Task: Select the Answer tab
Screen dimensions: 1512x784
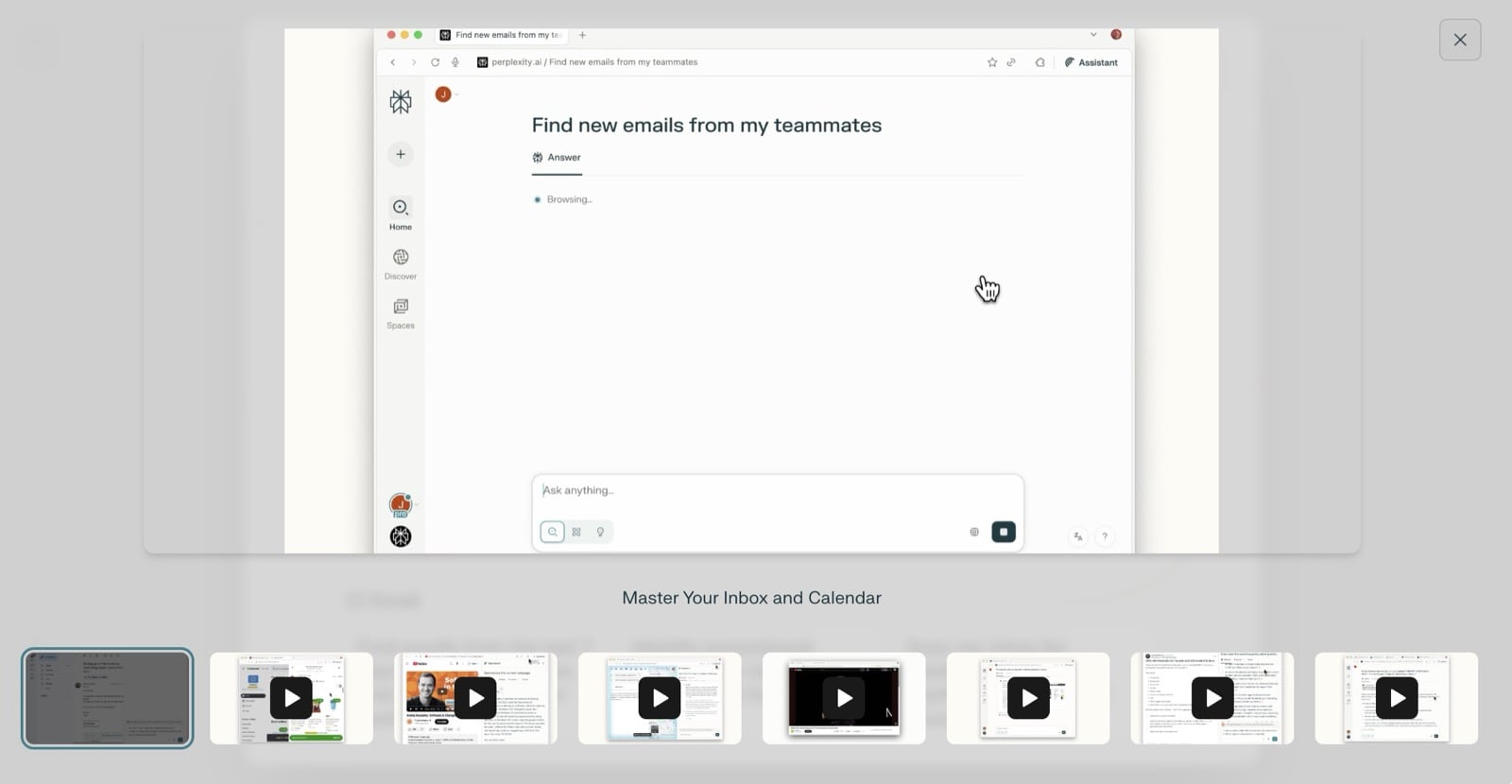Action: coord(557,158)
